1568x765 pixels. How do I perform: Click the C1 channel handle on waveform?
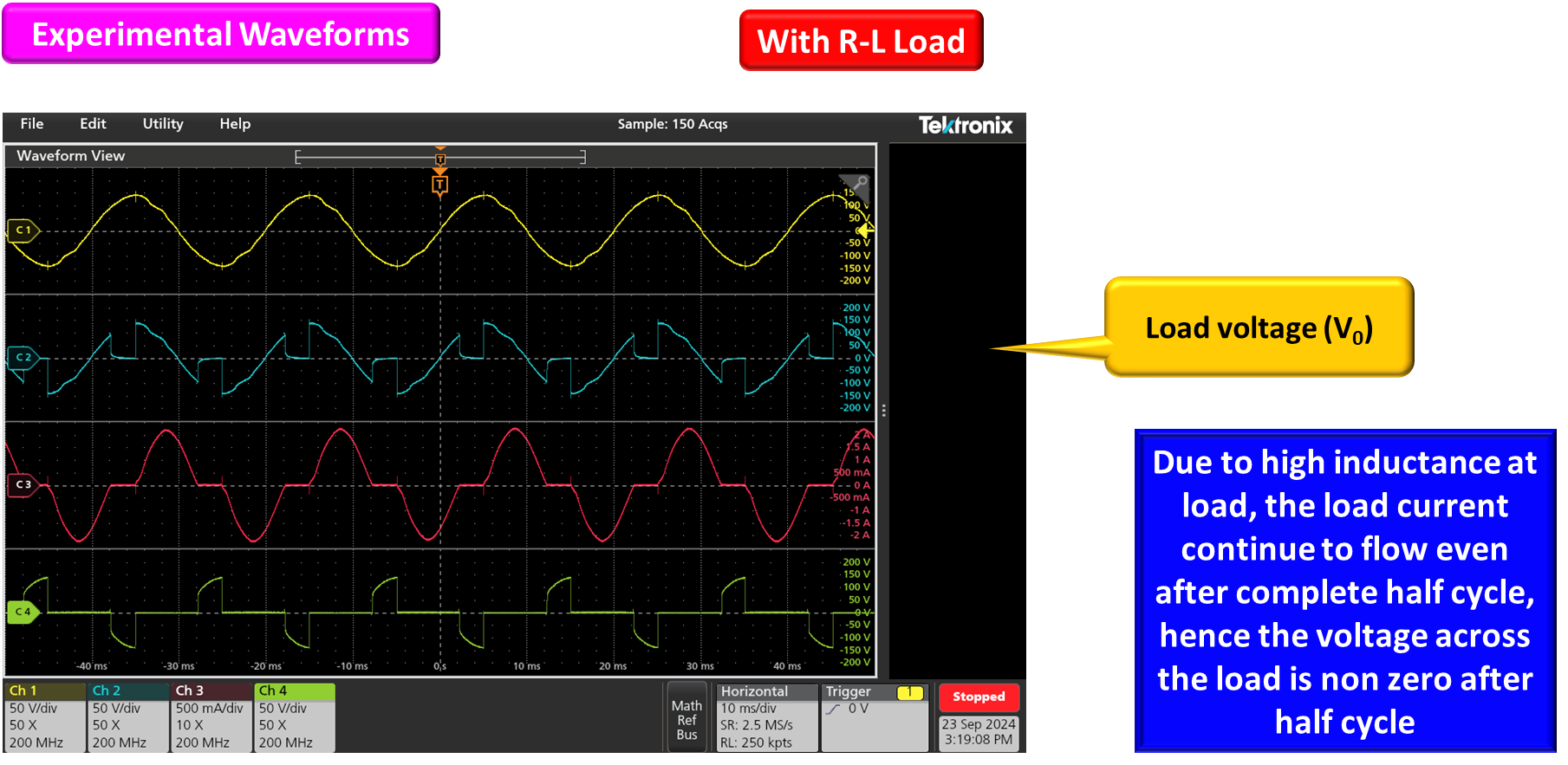[23, 230]
